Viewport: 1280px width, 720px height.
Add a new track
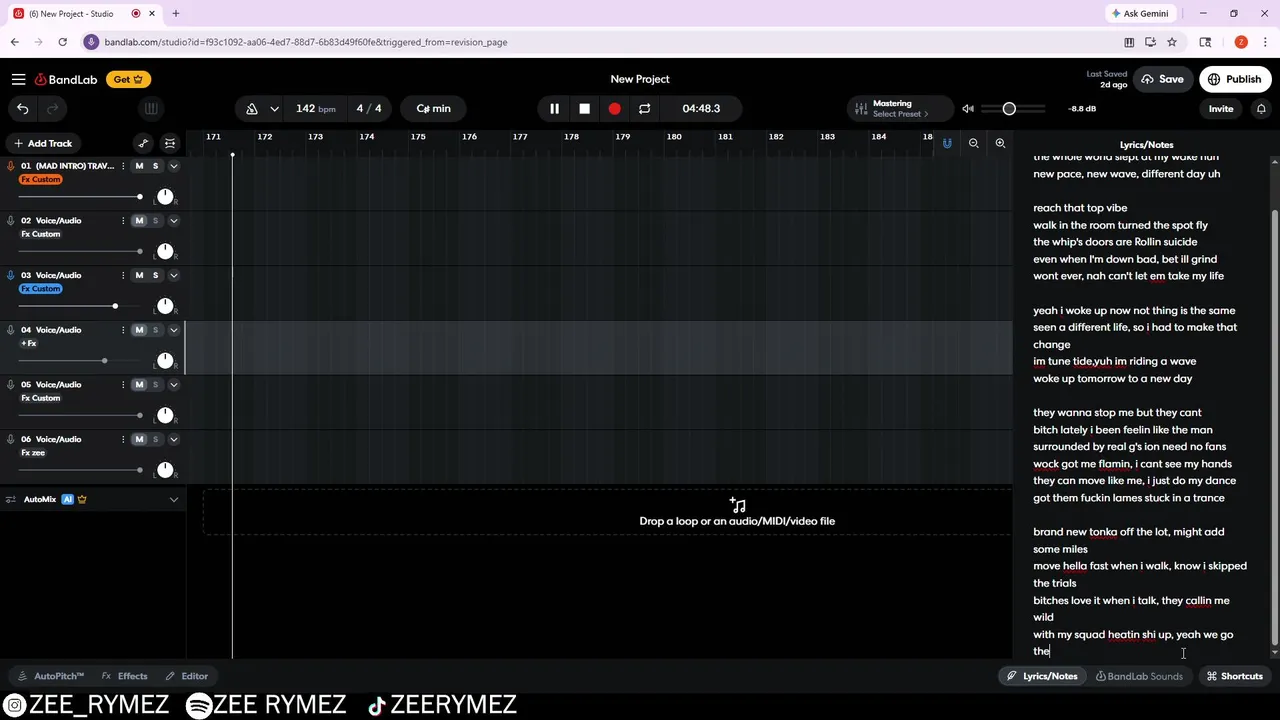(x=43, y=143)
